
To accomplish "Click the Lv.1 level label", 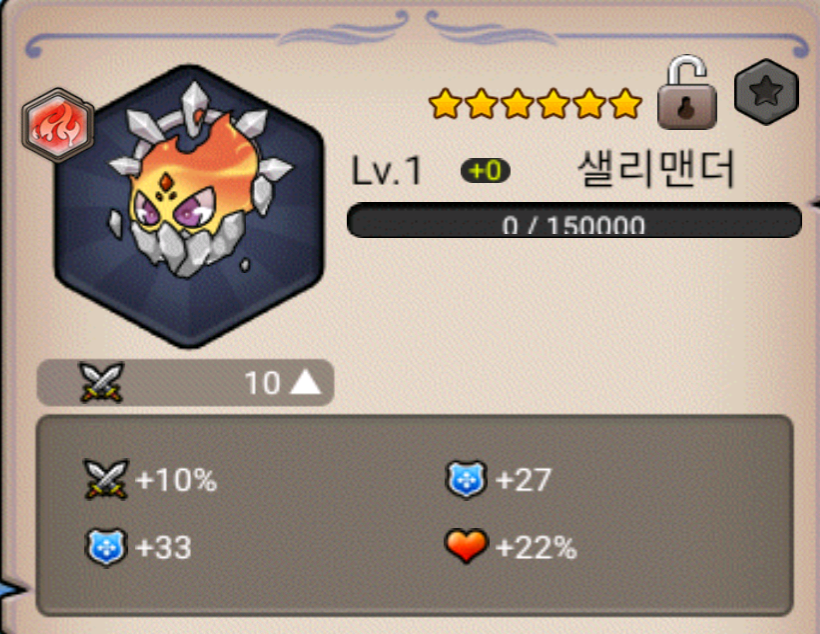I will [x=386, y=171].
